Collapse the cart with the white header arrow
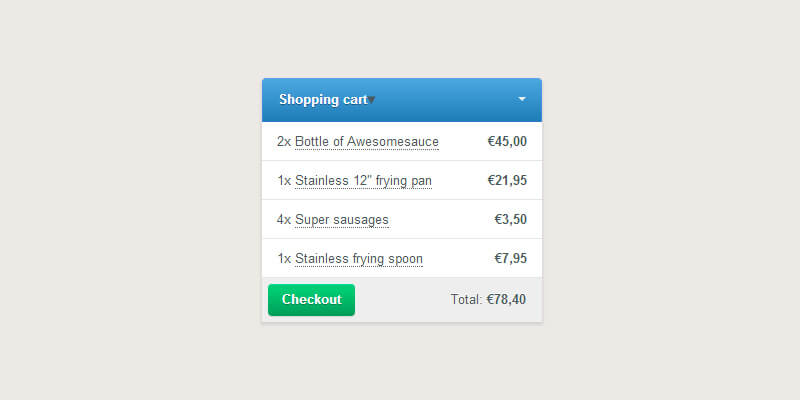Screen dimensions: 800x400 pos(522,99)
